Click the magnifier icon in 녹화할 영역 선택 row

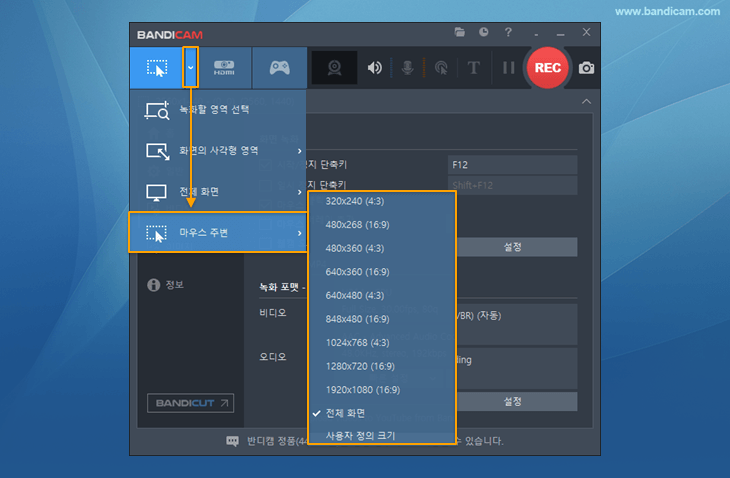pos(157,110)
